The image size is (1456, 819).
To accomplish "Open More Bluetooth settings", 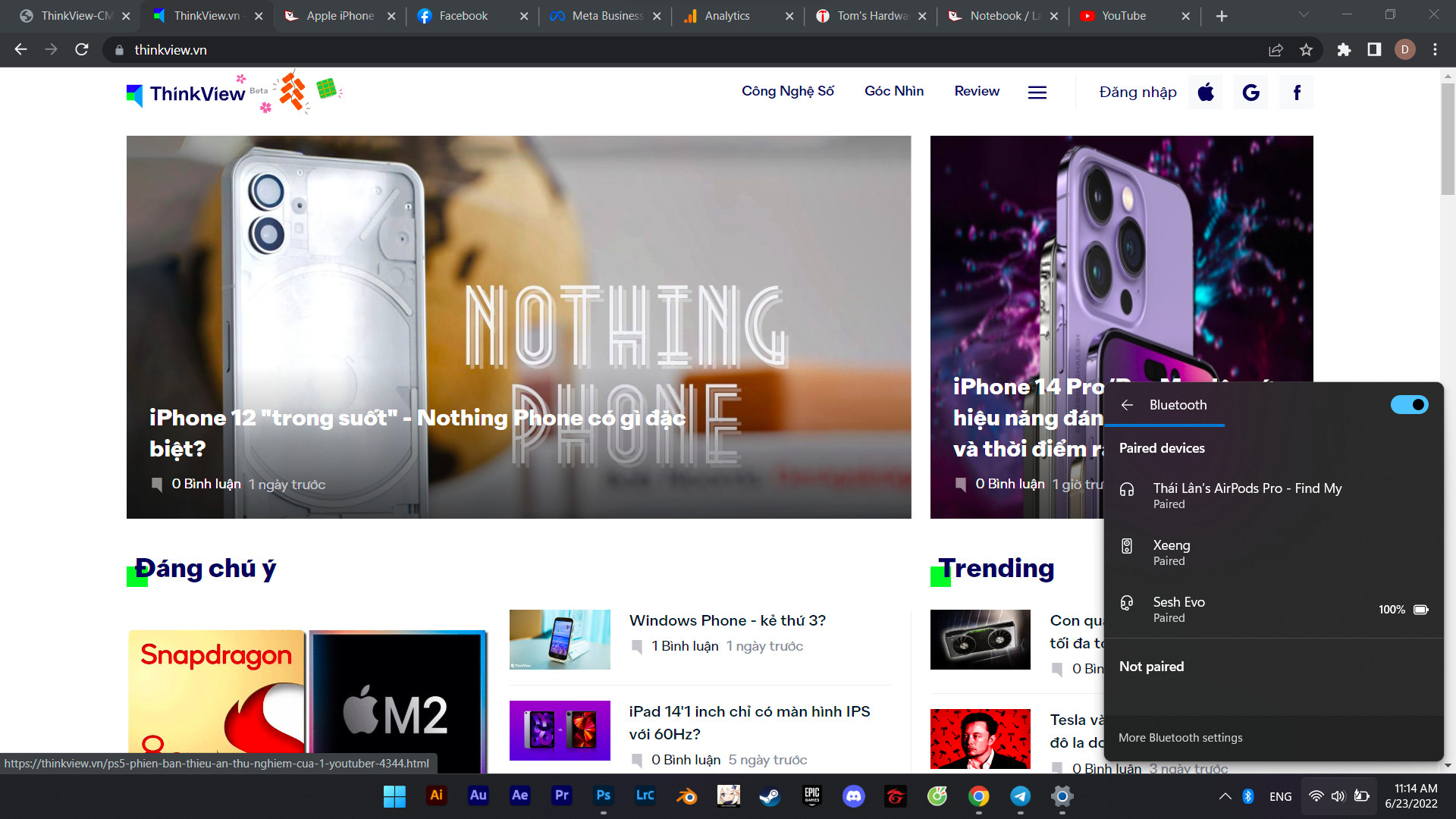I will pos(1180,738).
